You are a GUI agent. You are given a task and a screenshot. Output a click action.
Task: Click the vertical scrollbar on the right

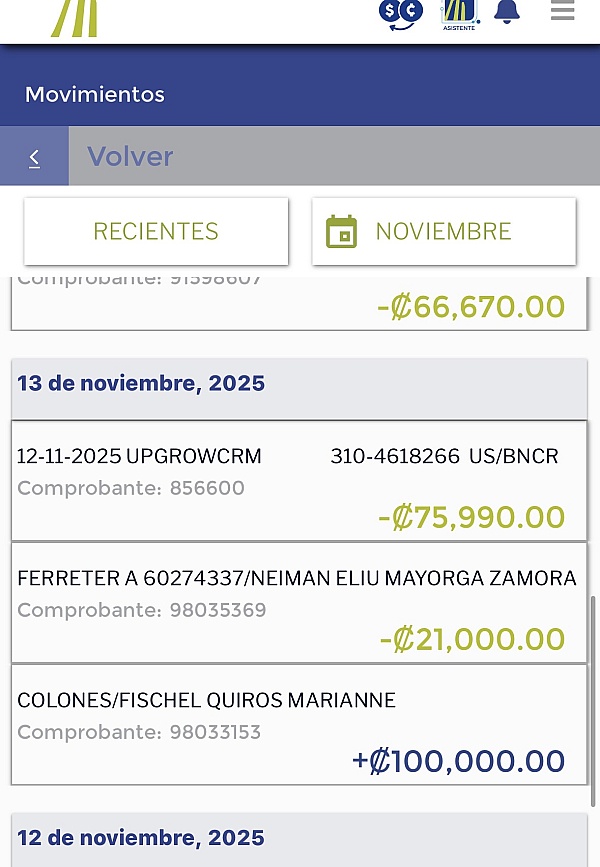(x=596, y=700)
